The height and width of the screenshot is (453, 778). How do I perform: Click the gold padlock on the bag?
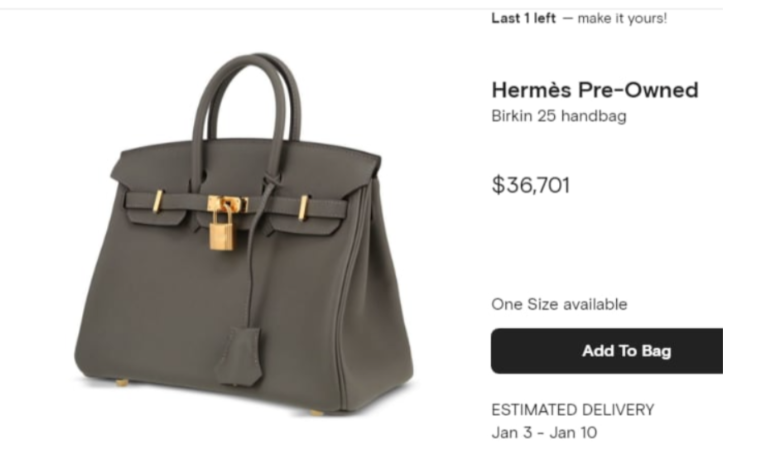221,229
